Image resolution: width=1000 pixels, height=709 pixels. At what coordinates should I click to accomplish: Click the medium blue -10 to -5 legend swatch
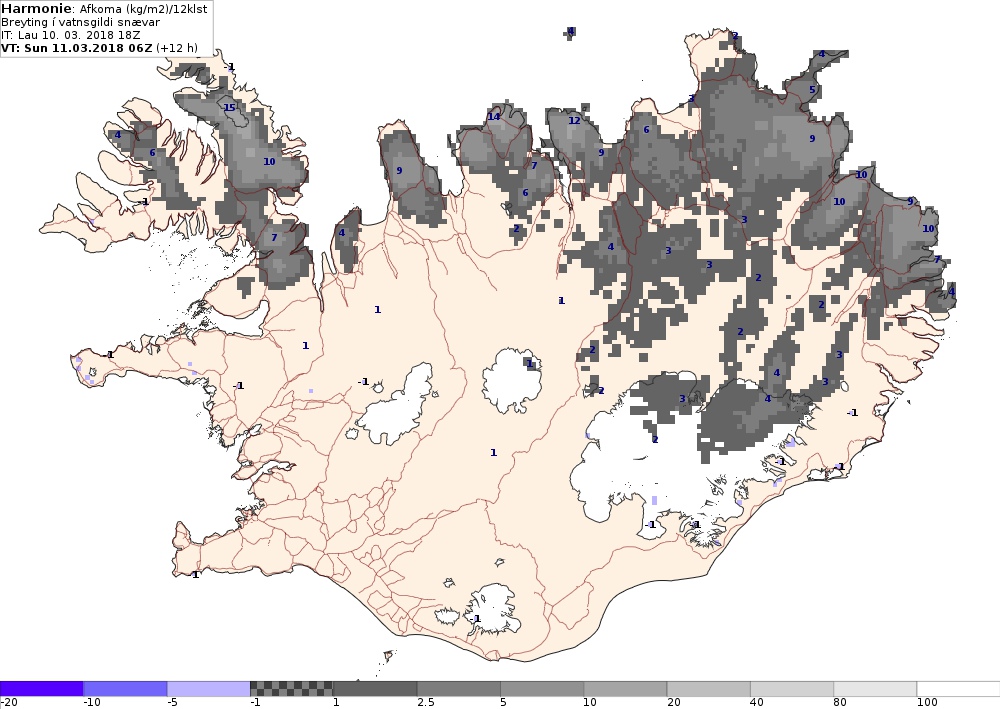[x=125, y=689]
